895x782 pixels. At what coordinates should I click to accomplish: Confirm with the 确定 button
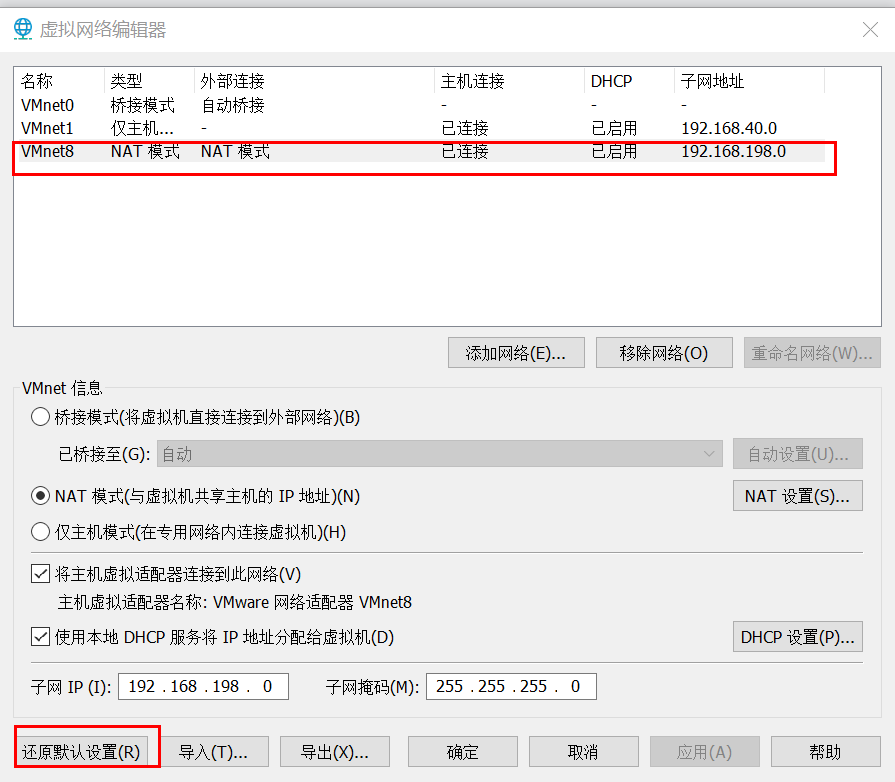tap(462, 751)
